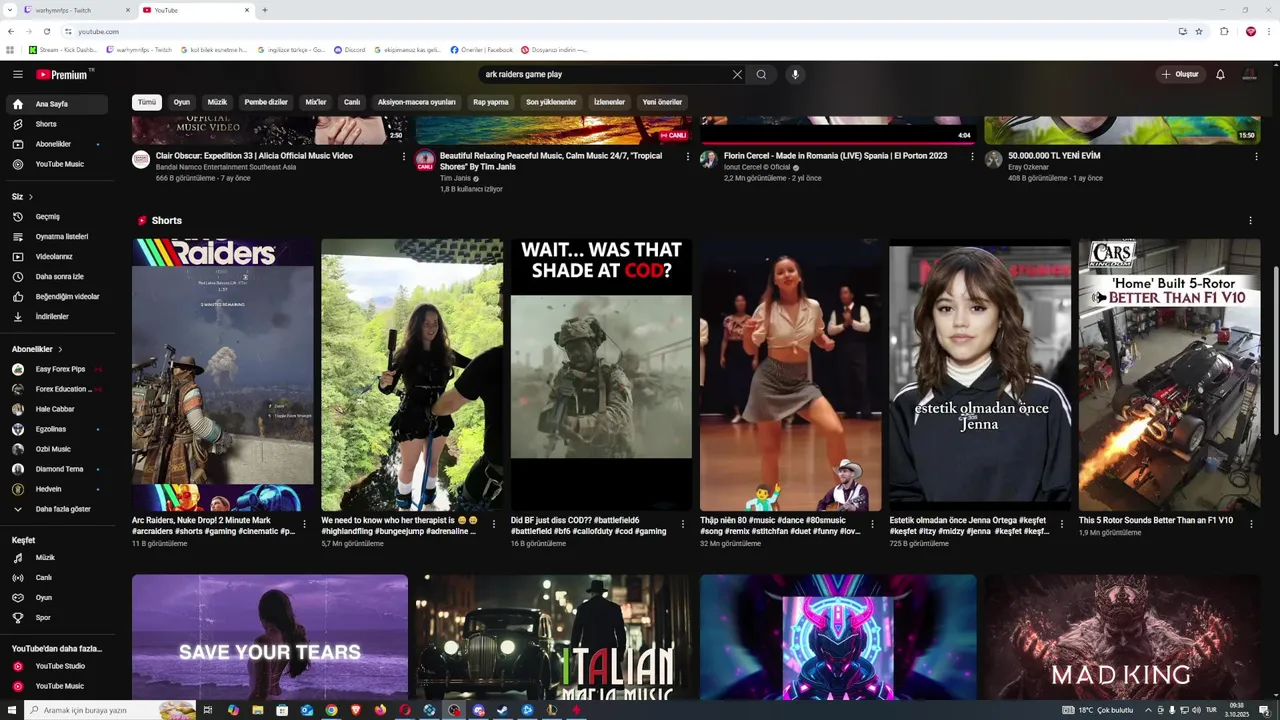Open the notifications bell
Viewport: 1280px width, 720px height.
[x=1220, y=74]
